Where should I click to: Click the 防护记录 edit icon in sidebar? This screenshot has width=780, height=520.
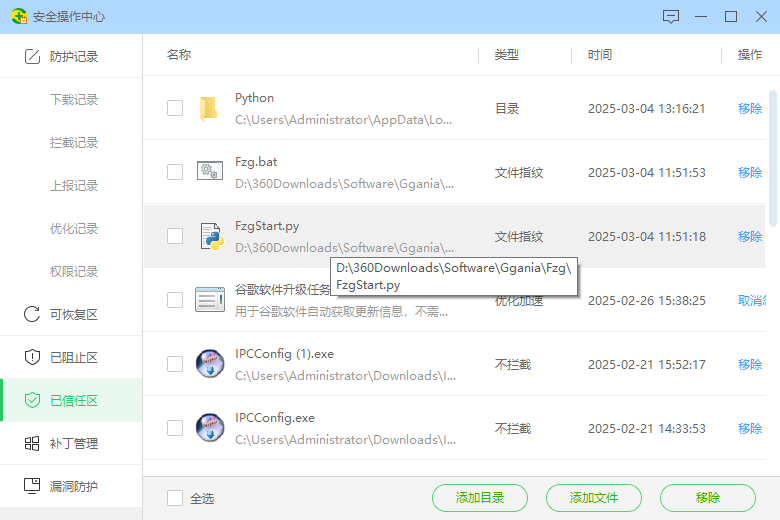32,56
